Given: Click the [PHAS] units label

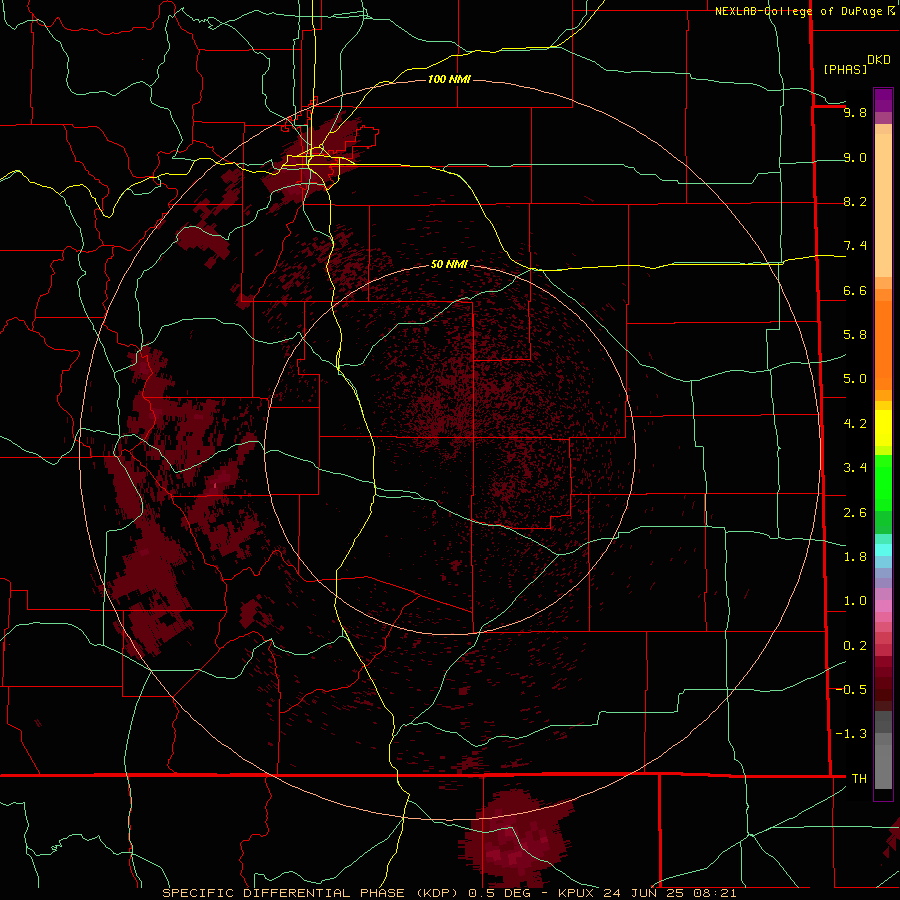Looking at the screenshot, I should tap(845, 69).
